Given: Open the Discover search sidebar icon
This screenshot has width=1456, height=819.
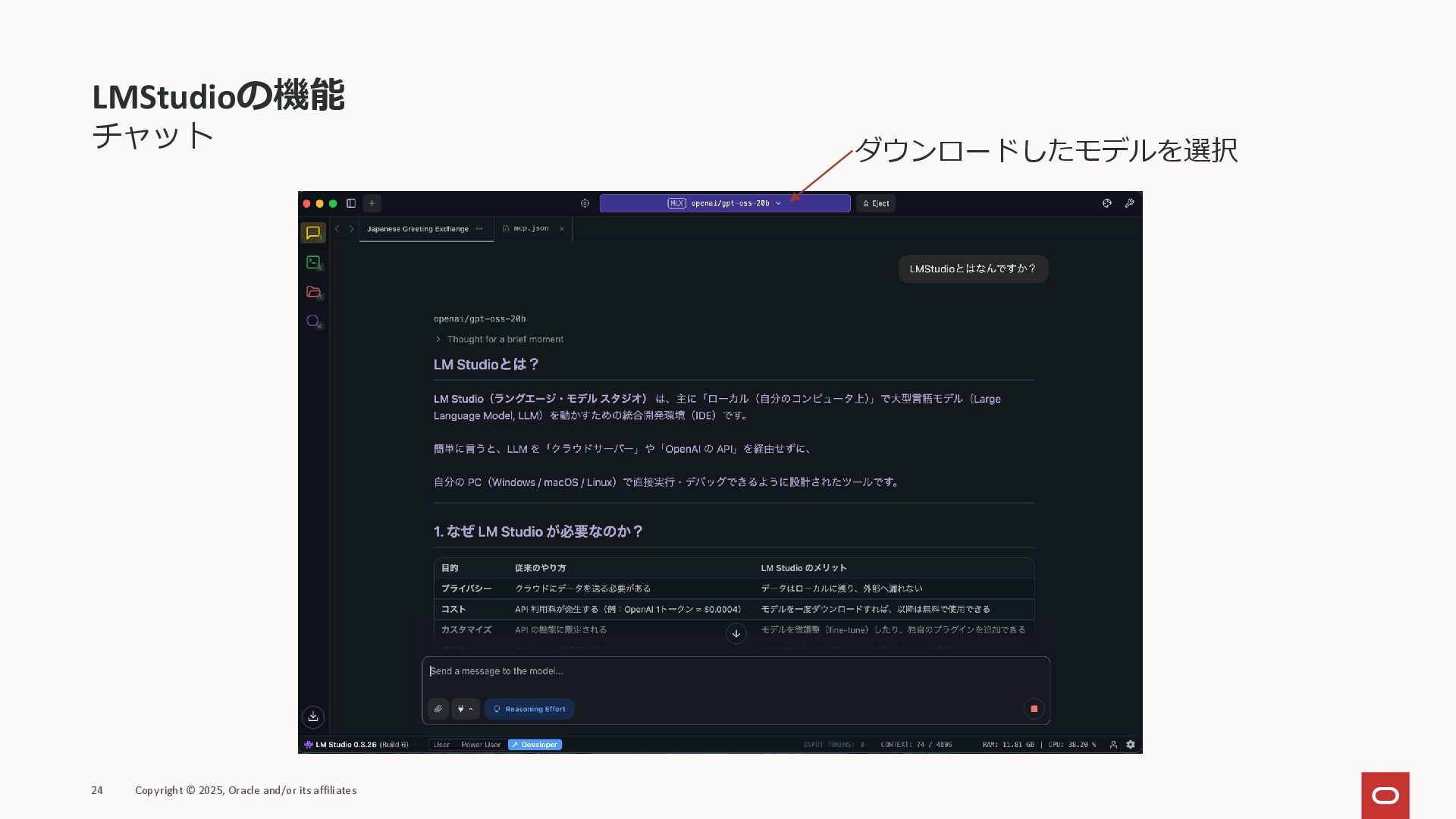Looking at the screenshot, I should click(x=313, y=322).
